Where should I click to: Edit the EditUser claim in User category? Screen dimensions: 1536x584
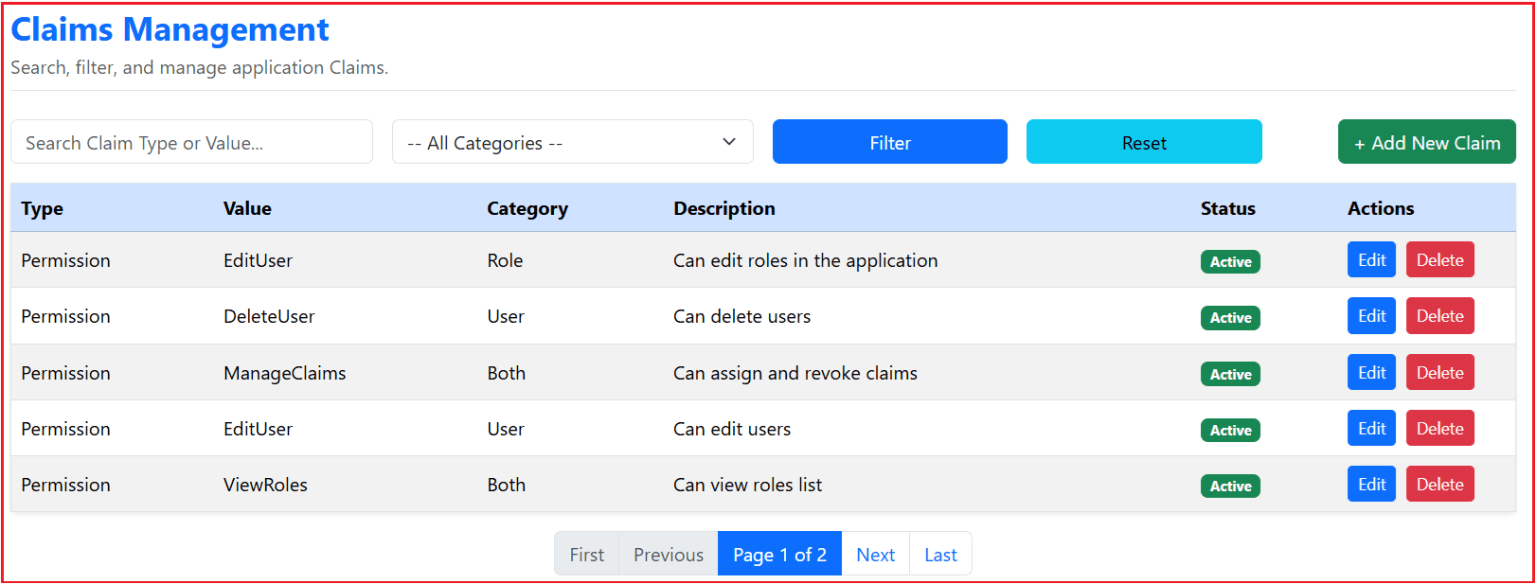click(x=1371, y=427)
